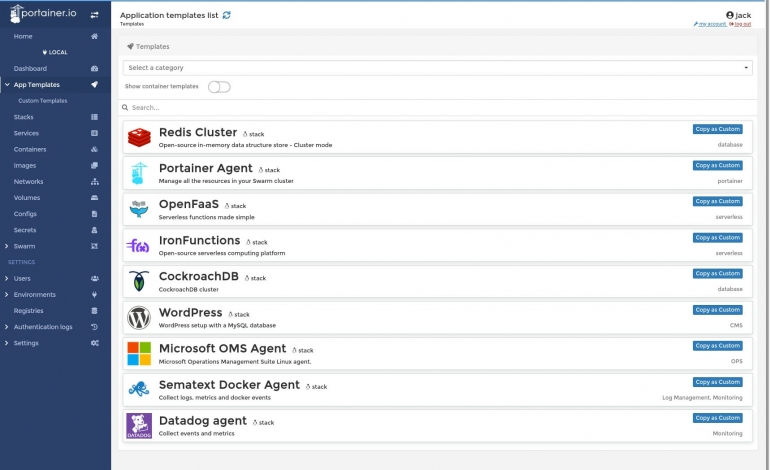The width and height of the screenshot is (770, 470).
Task: Click the Containers cubes icon
Action: click(x=94, y=149)
